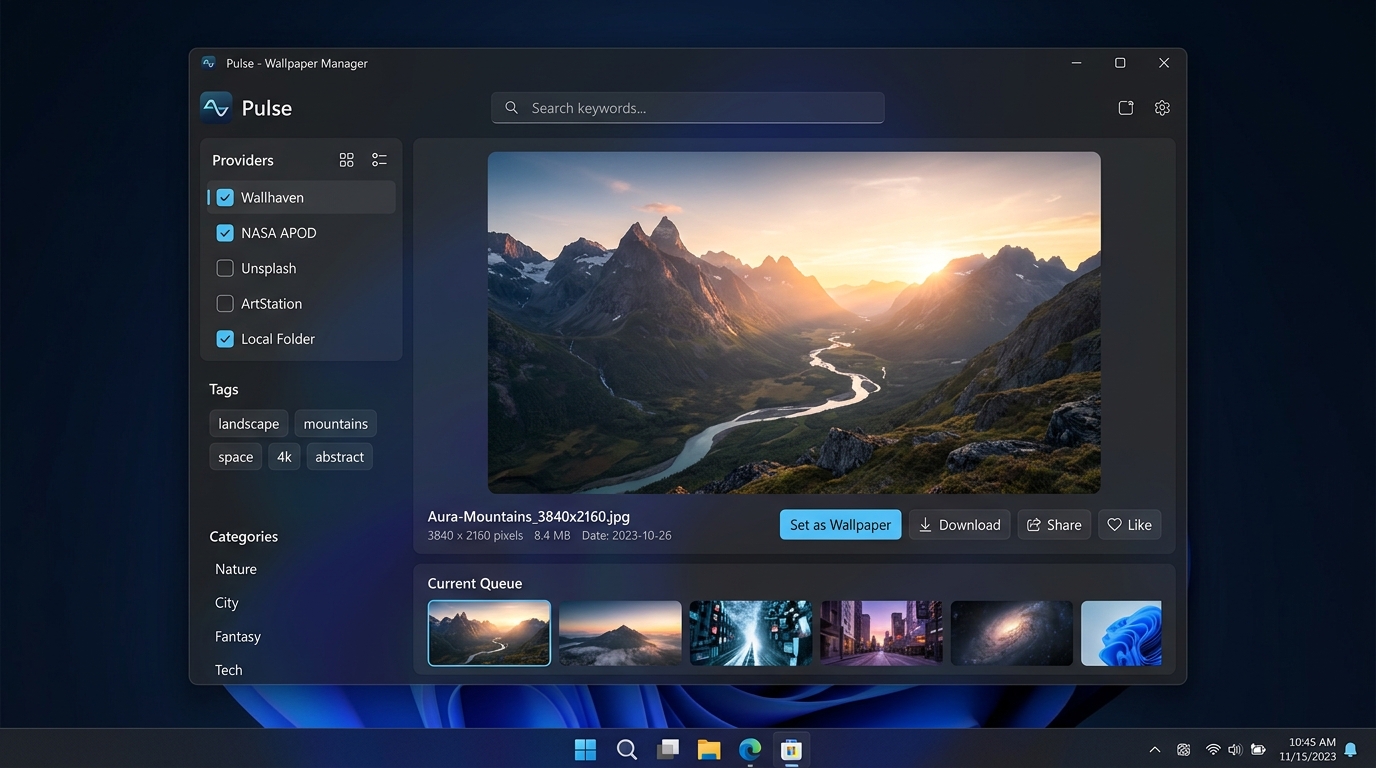Share the Aura-Mountains wallpaper

(1054, 525)
